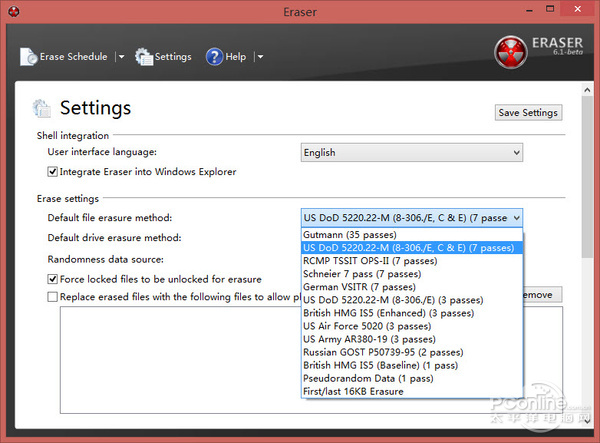Expand the Help dropdown arrow
Screen dimensions: 600x443
click(260, 57)
